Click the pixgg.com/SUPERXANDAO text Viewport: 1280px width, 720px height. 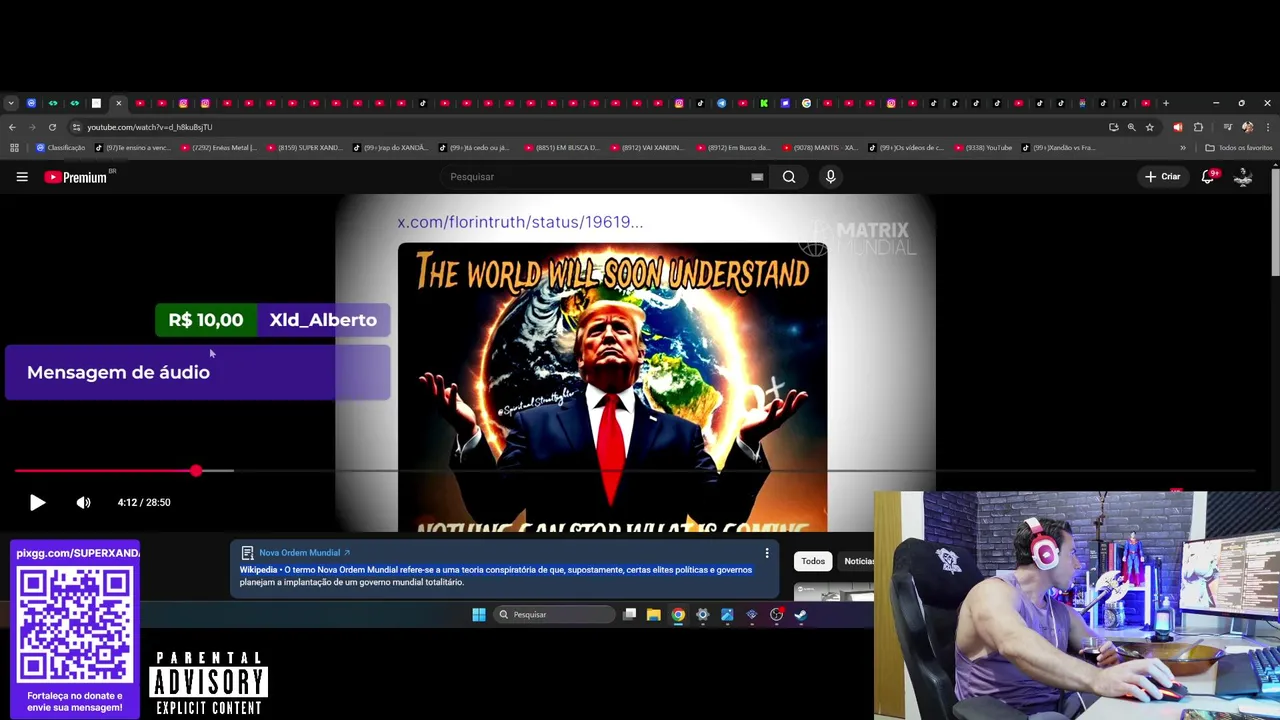77,553
